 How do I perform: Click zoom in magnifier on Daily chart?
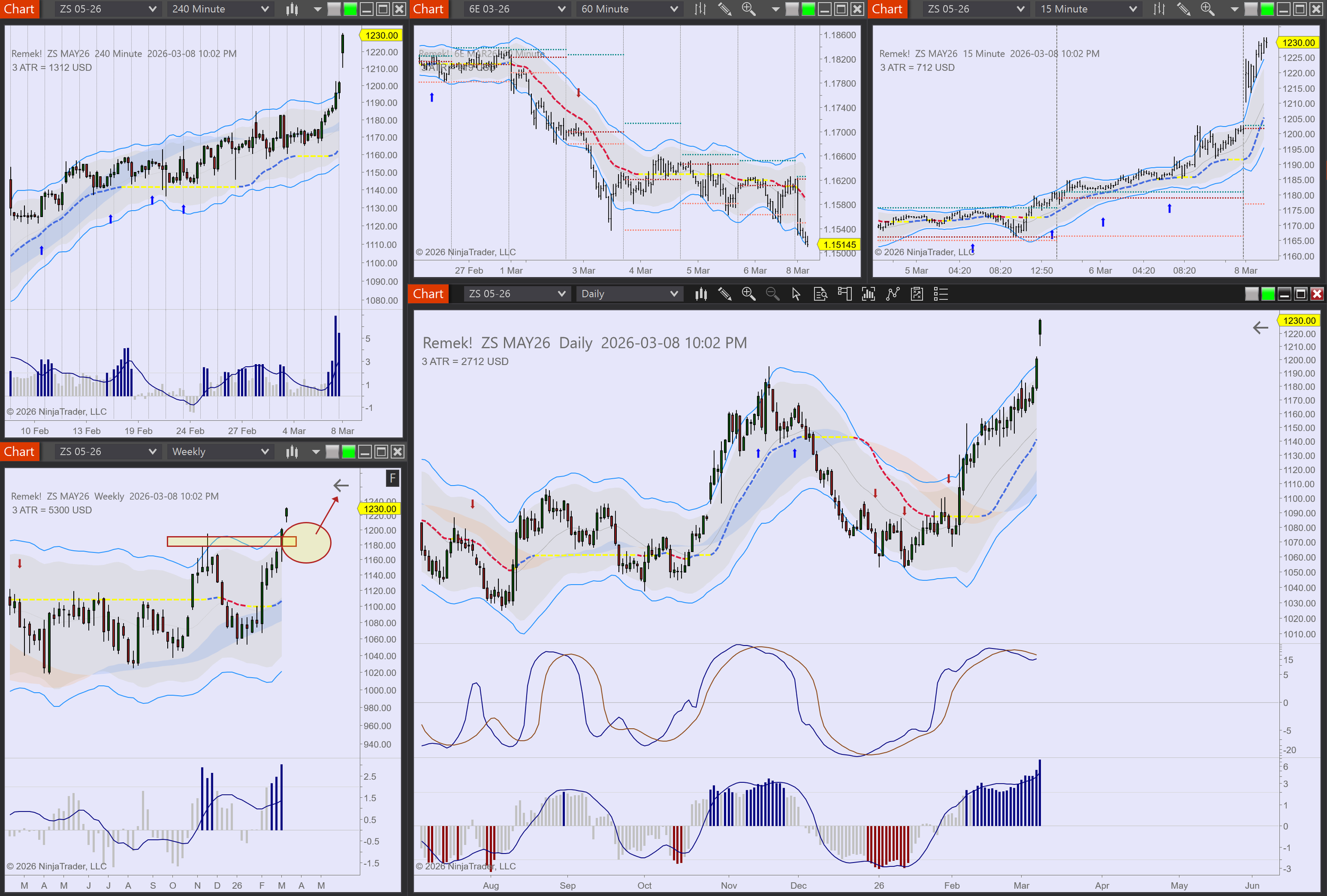(748, 294)
